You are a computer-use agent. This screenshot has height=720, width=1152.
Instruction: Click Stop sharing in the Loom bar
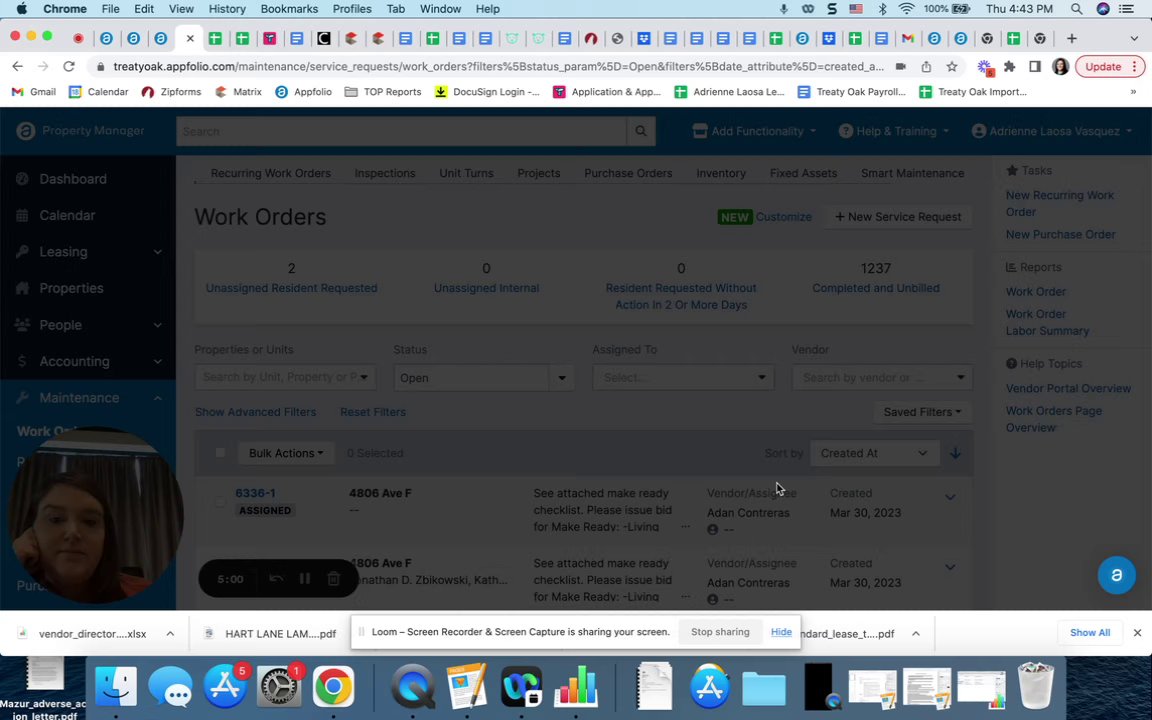(x=720, y=632)
